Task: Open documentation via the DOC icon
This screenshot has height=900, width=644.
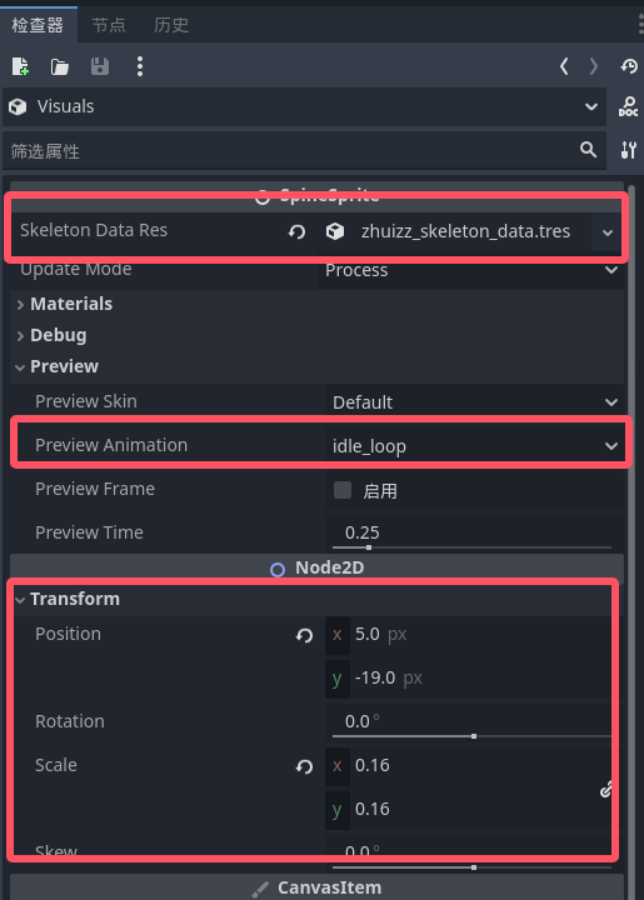Action: click(628, 107)
